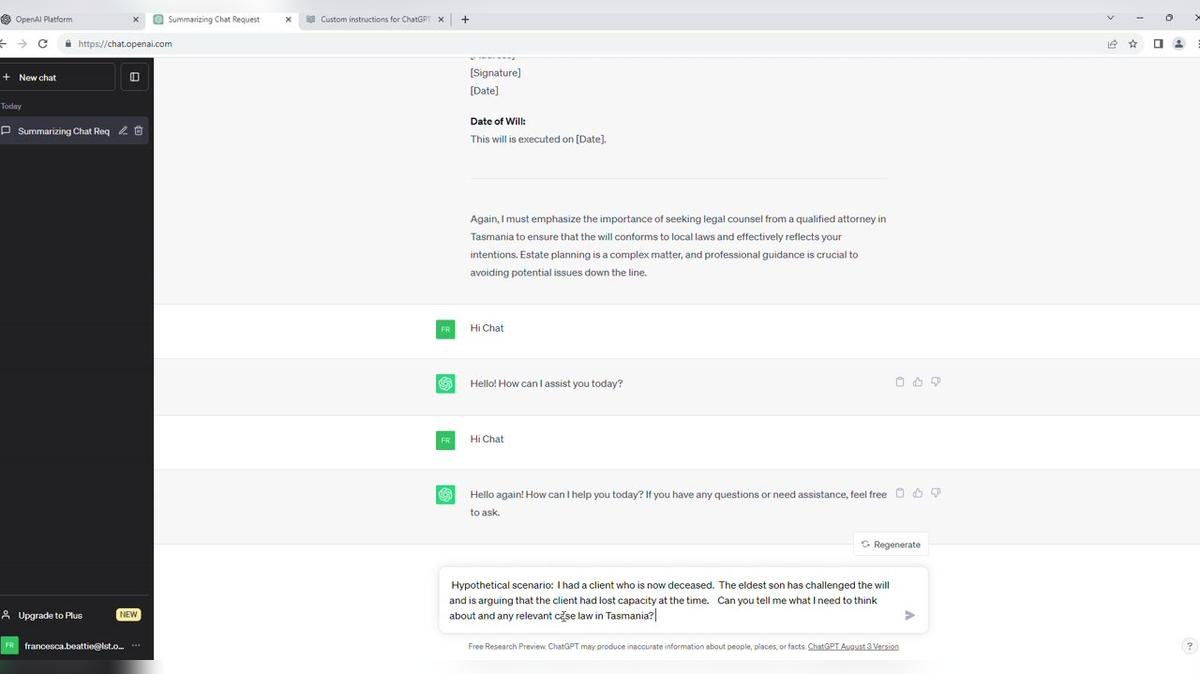Switch to Custom instructions for ChatGPT tab
Screen dimensions: 1200x674
pyautogui.click(x=375, y=19)
